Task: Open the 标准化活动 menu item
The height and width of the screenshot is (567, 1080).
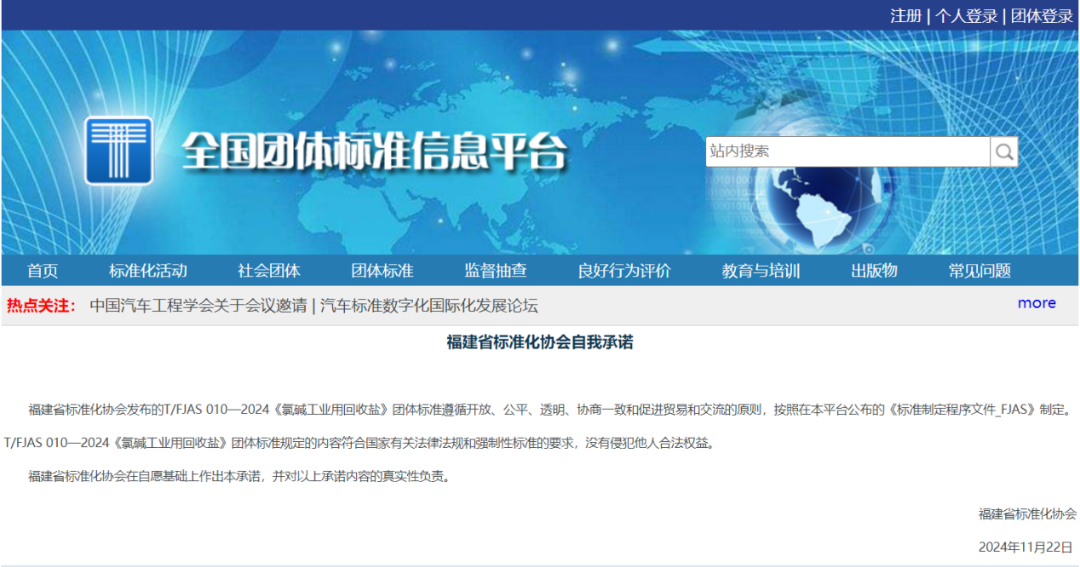Action: coord(148,271)
